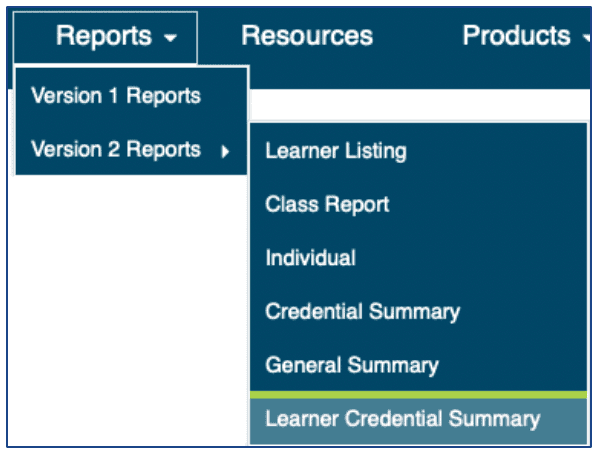600x454 pixels.
Task: Click empty white area below Version 2 Reports
Action: coord(120,300)
